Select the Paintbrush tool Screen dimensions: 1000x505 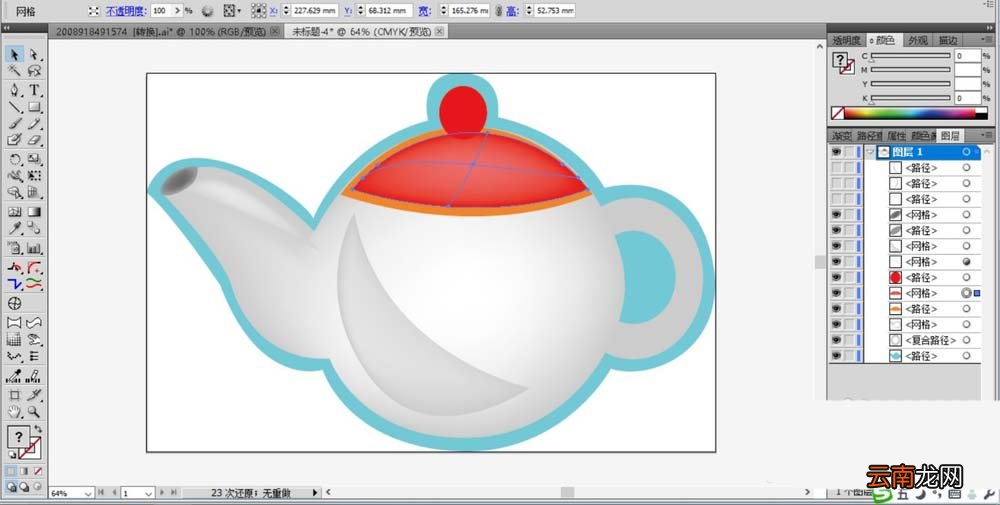click(x=14, y=123)
